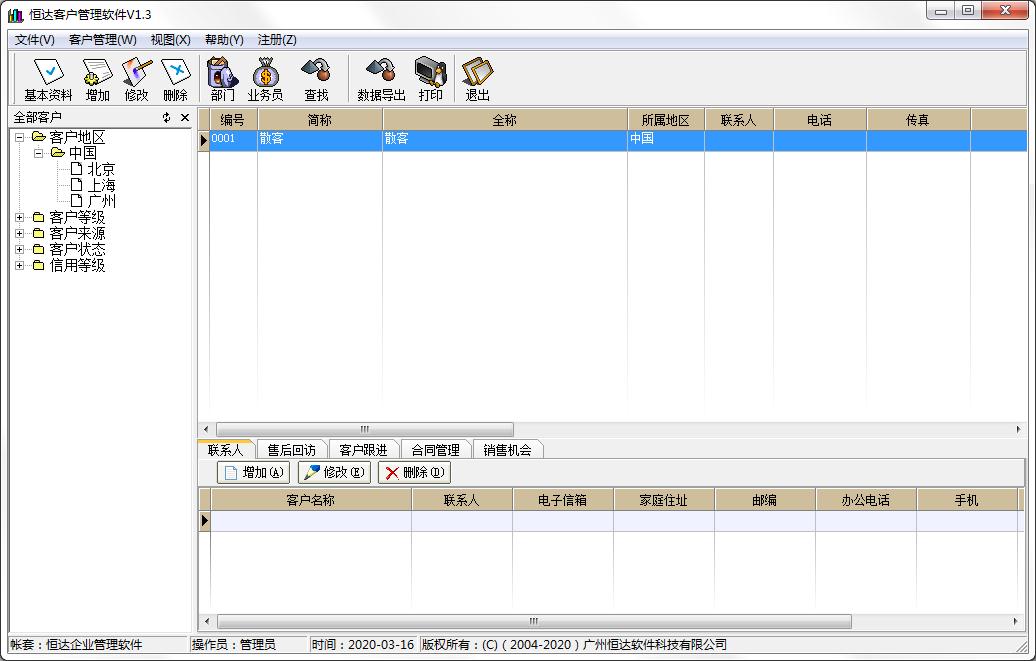Click left arrow of contacts grid scrollbar
The width and height of the screenshot is (1036, 661).
207,621
